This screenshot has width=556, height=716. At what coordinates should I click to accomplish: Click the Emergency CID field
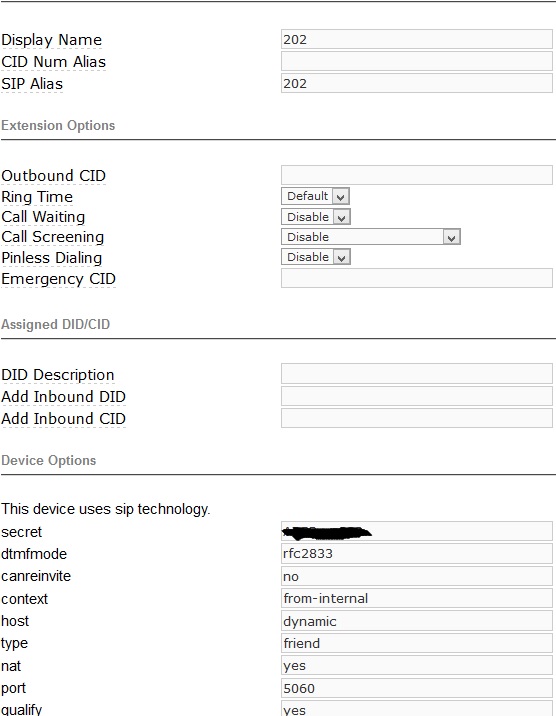click(x=417, y=278)
